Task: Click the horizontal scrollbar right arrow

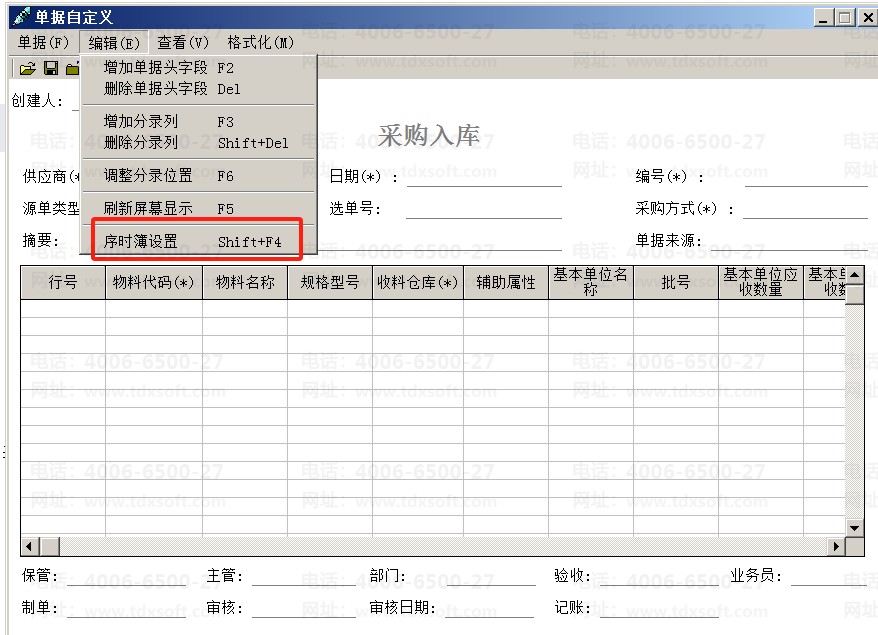Action: (x=837, y=546)
